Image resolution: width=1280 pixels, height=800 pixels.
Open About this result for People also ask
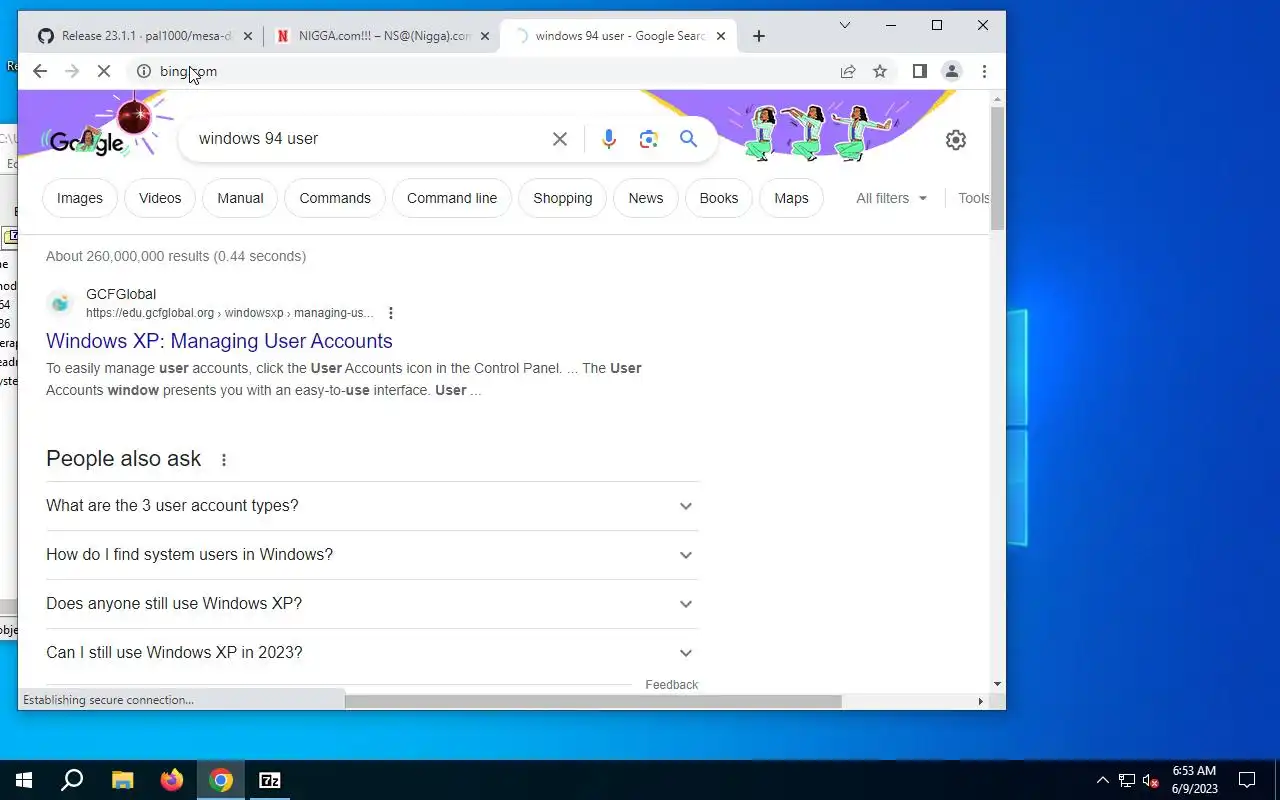click(x=224, y=460)
